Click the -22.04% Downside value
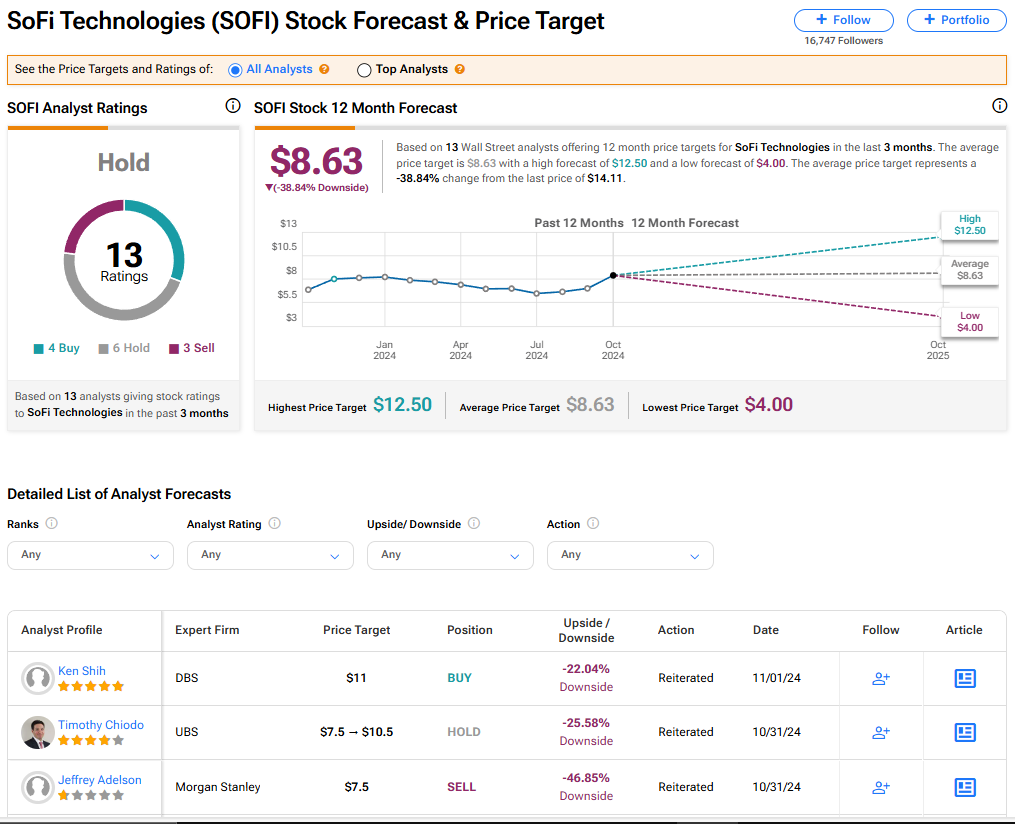Viewport: 1015px width, 824px height. 586,678
